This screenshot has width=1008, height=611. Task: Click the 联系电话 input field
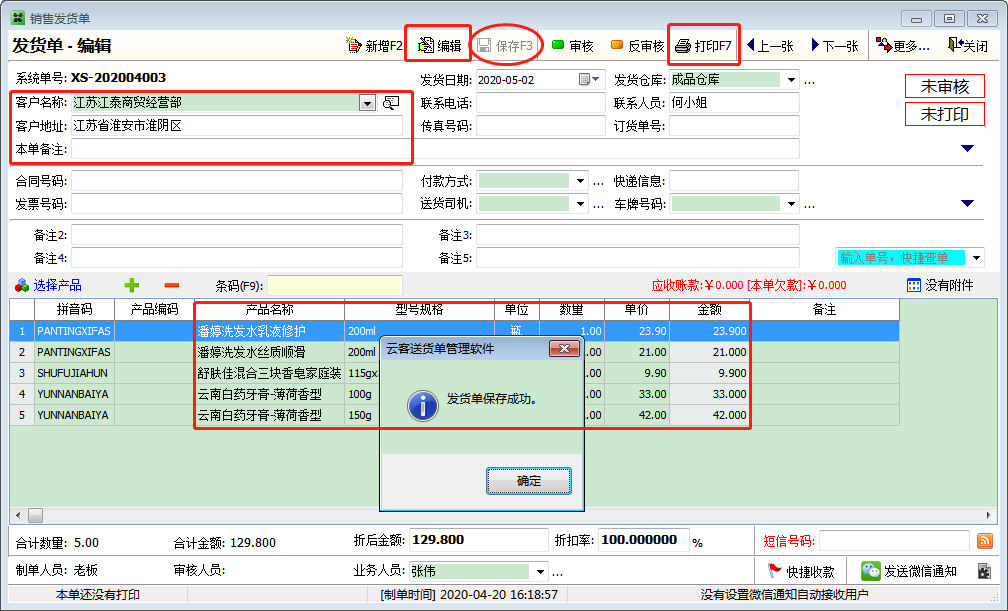541,103
